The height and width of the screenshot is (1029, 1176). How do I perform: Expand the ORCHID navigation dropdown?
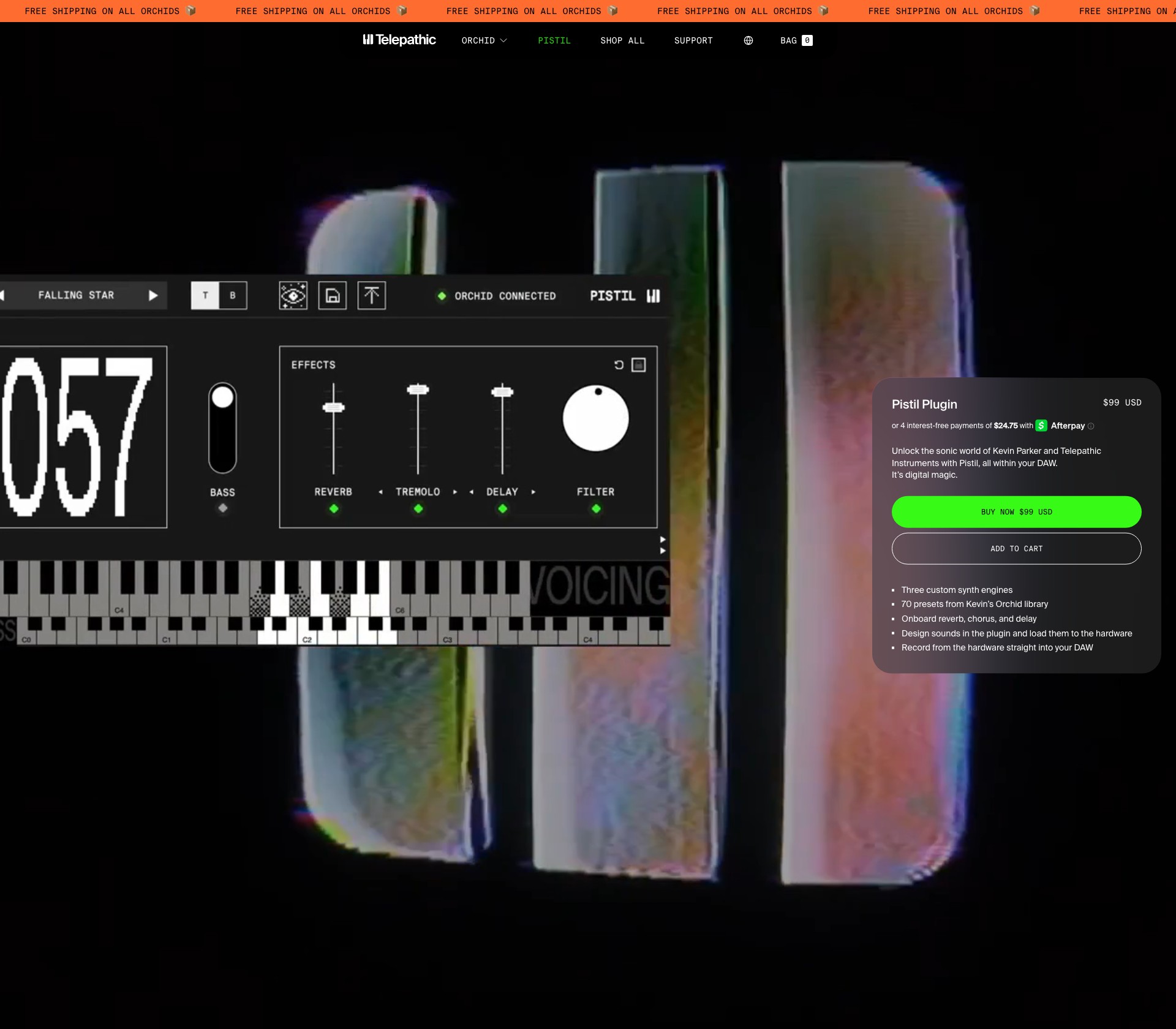[484, 40]
